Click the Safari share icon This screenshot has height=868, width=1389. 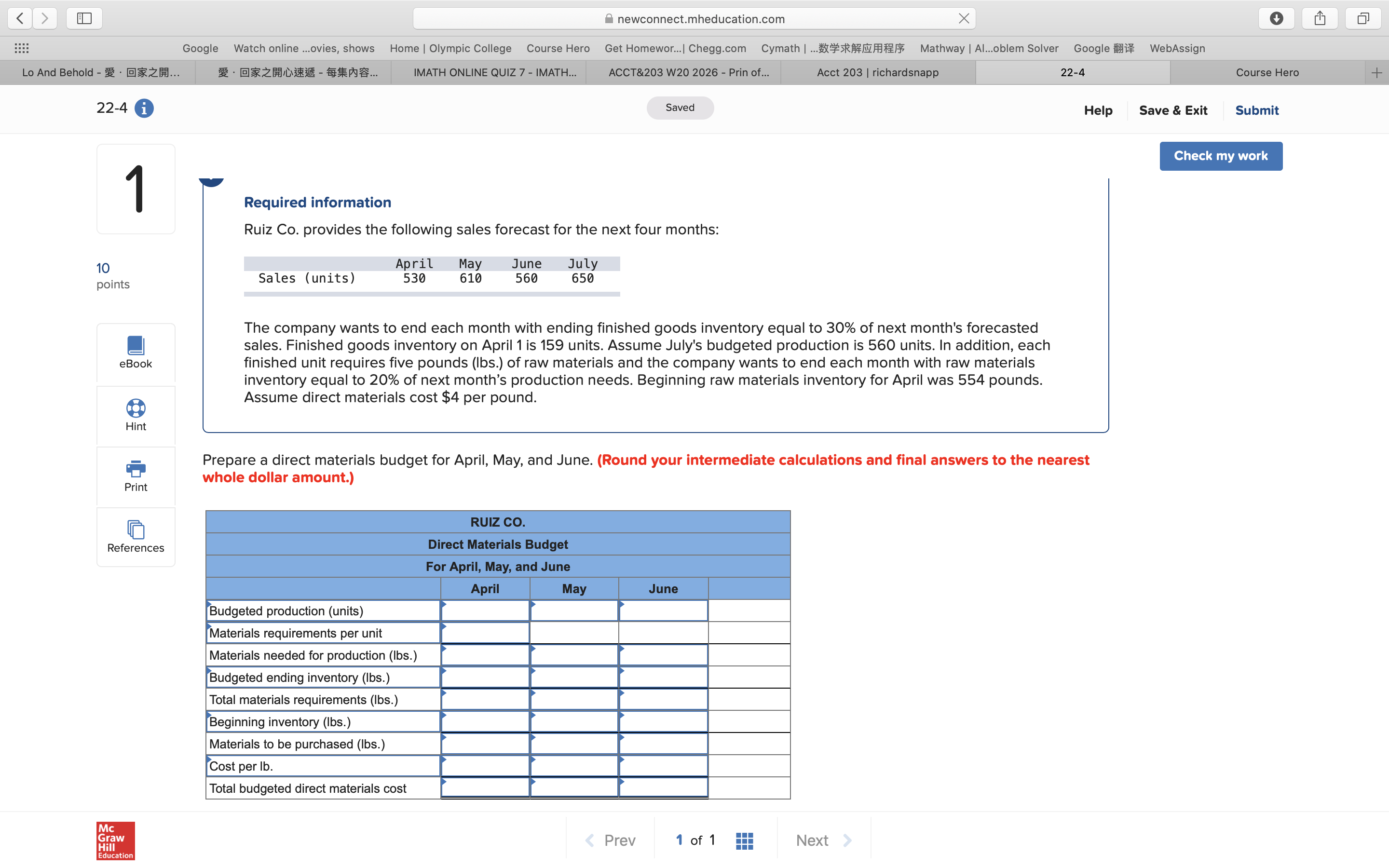(1320, 18)
